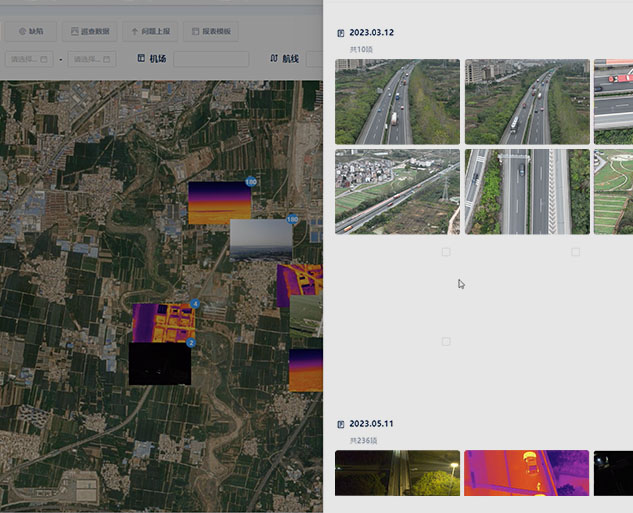Tick checkbox under second bottom-row highway photo
Viewport: 633px width, 513px height.
click(575, 252)
